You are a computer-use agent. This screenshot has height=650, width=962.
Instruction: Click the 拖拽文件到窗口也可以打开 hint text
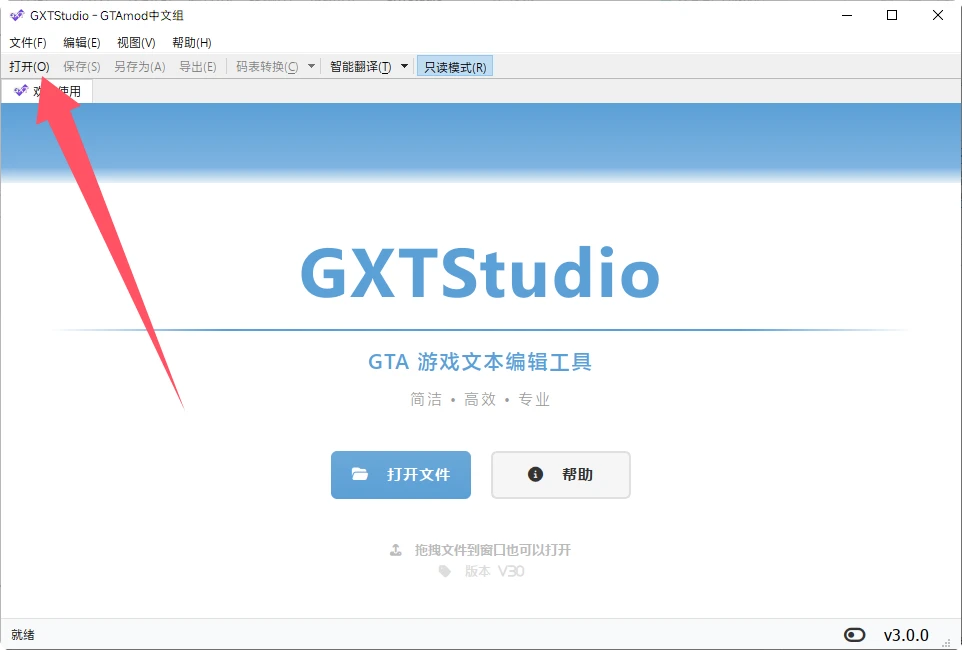[x=493, y=550]
